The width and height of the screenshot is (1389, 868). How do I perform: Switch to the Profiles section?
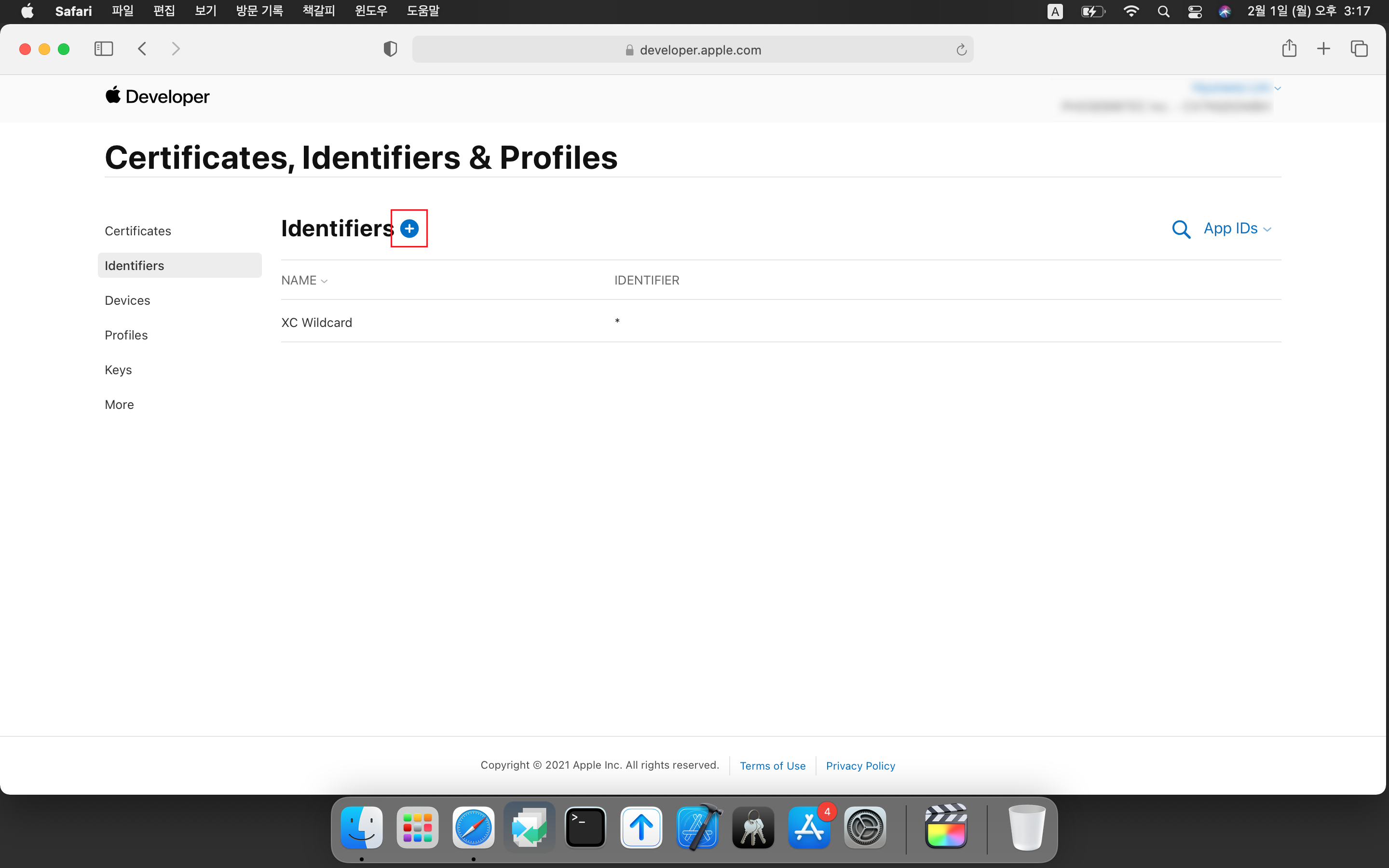pos(126,335)
